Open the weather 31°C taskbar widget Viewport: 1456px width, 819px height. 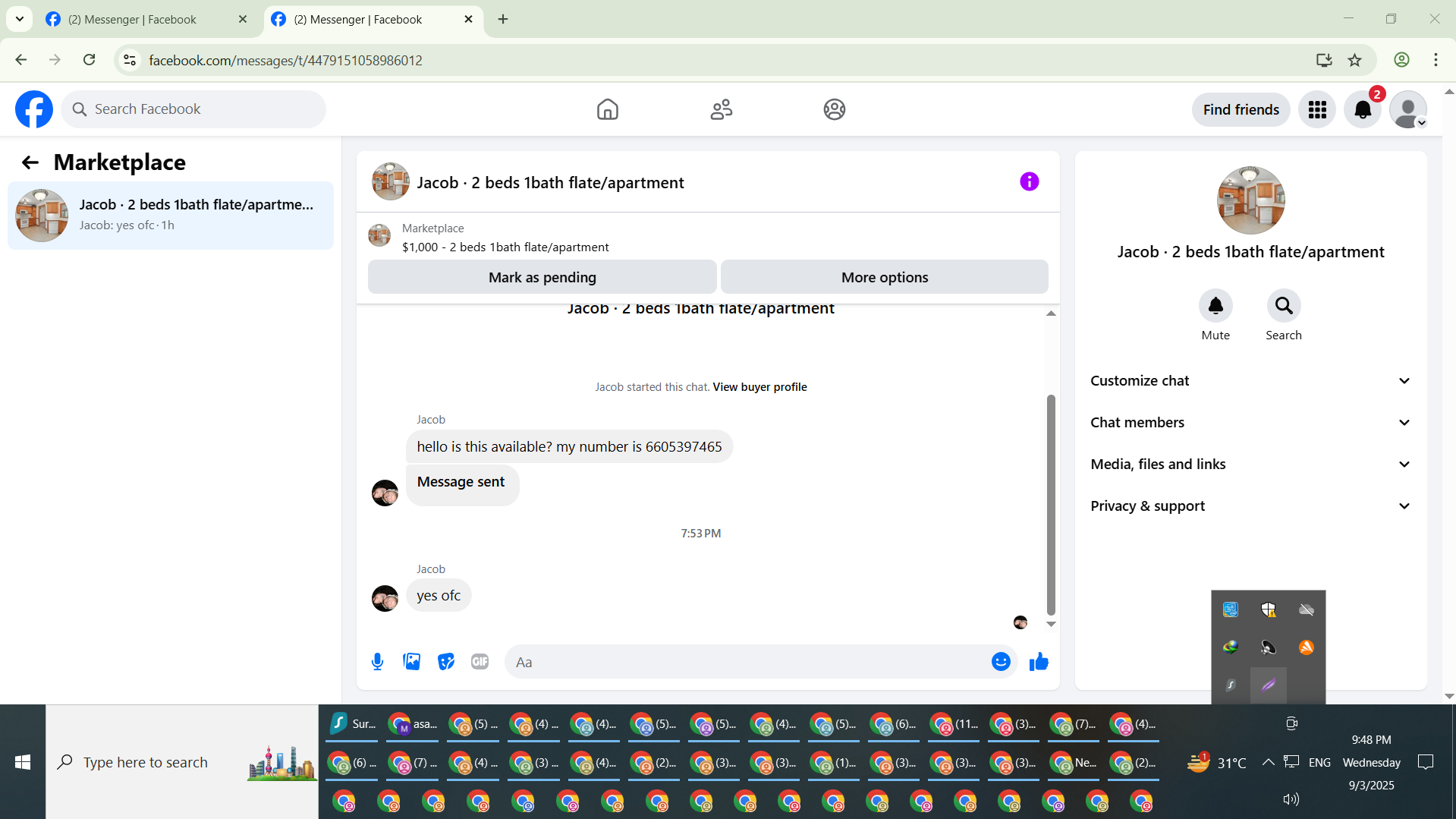click(1217, 762)
